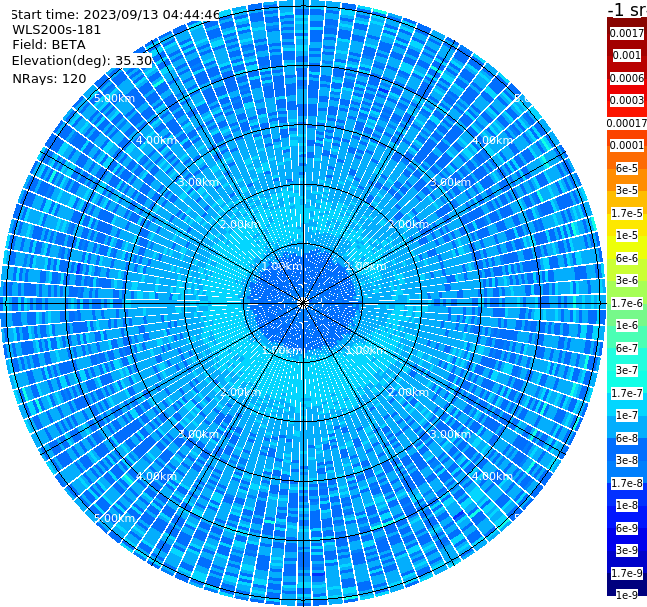The image size is (647, 607).
Task: Click the 'WLS200s-181' instrument label
Action: tap(57, 30)
